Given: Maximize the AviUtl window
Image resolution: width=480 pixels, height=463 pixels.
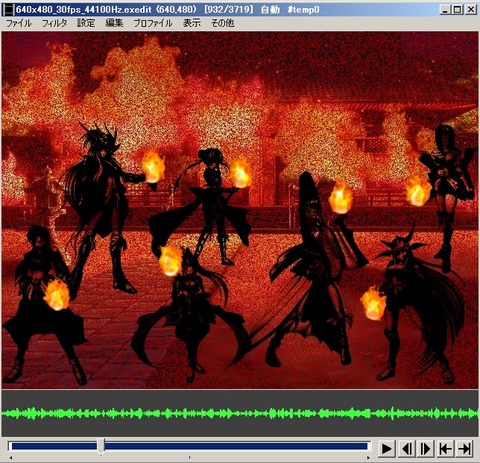Looking at the screenshot, I should coord(458,9).
